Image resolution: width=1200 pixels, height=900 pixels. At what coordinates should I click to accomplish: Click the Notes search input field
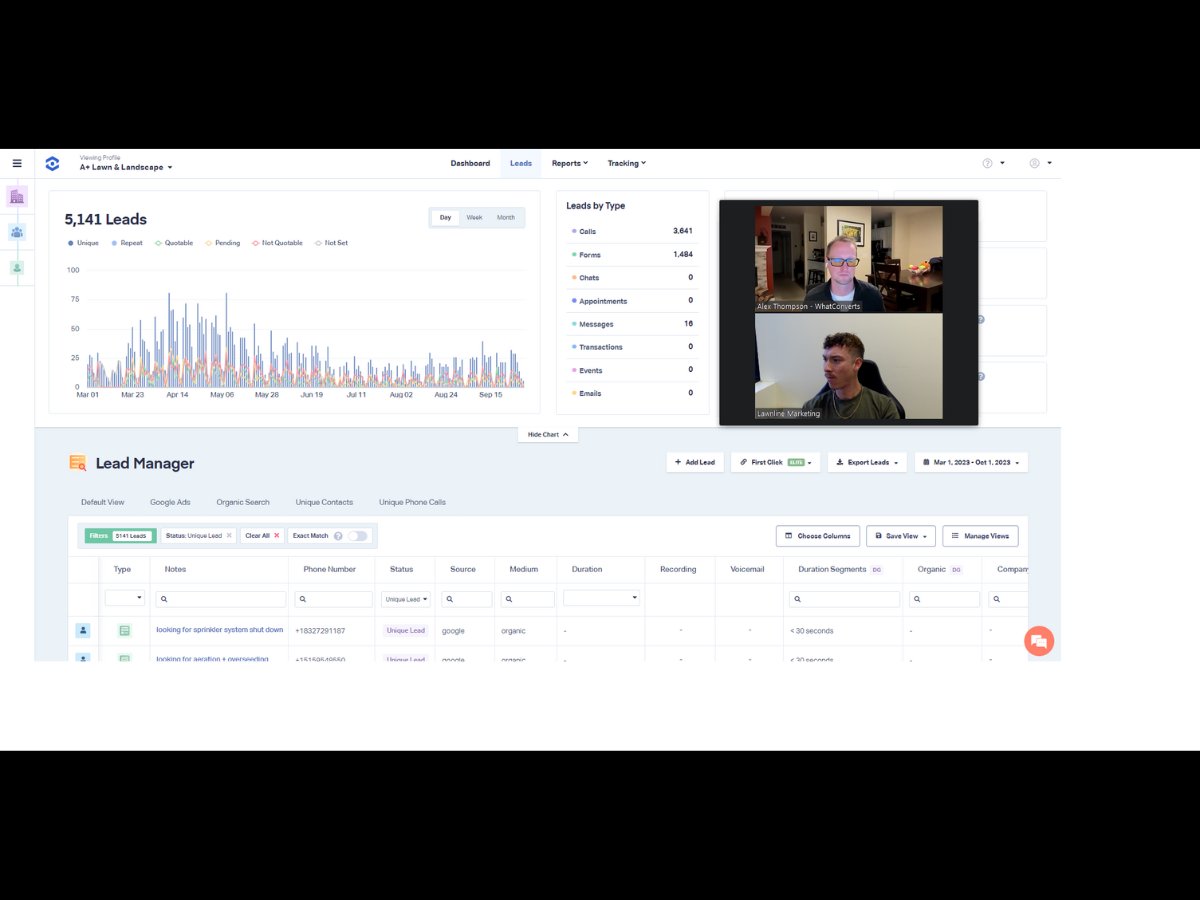pyautogui.click(x=219, y=598)
